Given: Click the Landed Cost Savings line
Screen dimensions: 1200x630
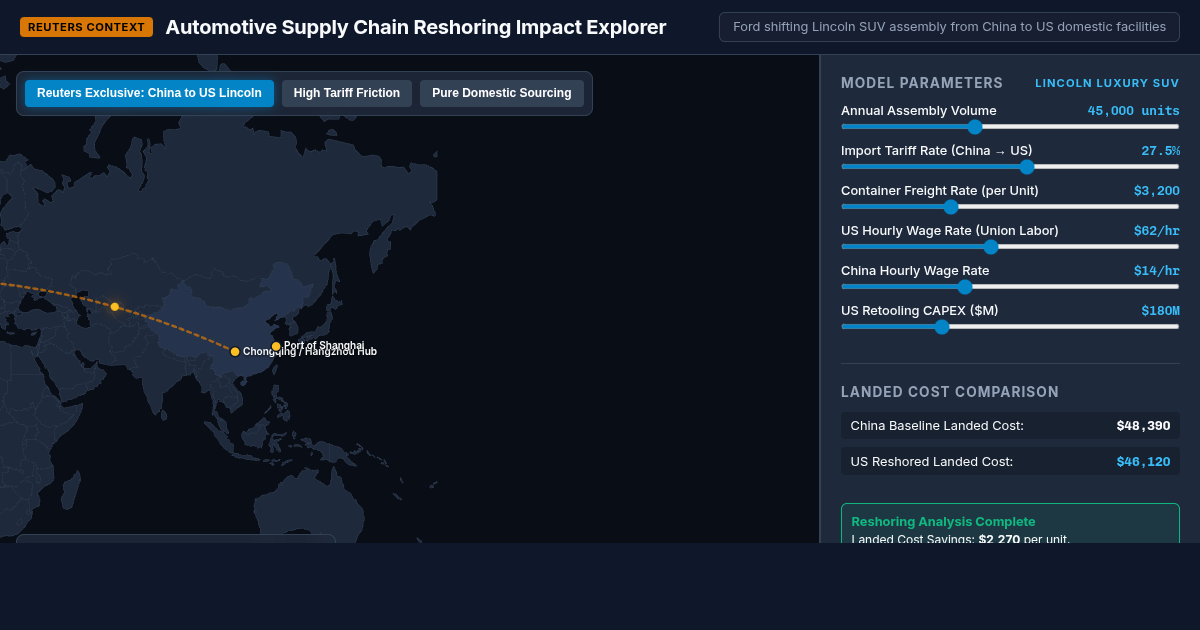Looking at the screenshot, I should click(x=960, y=539).
